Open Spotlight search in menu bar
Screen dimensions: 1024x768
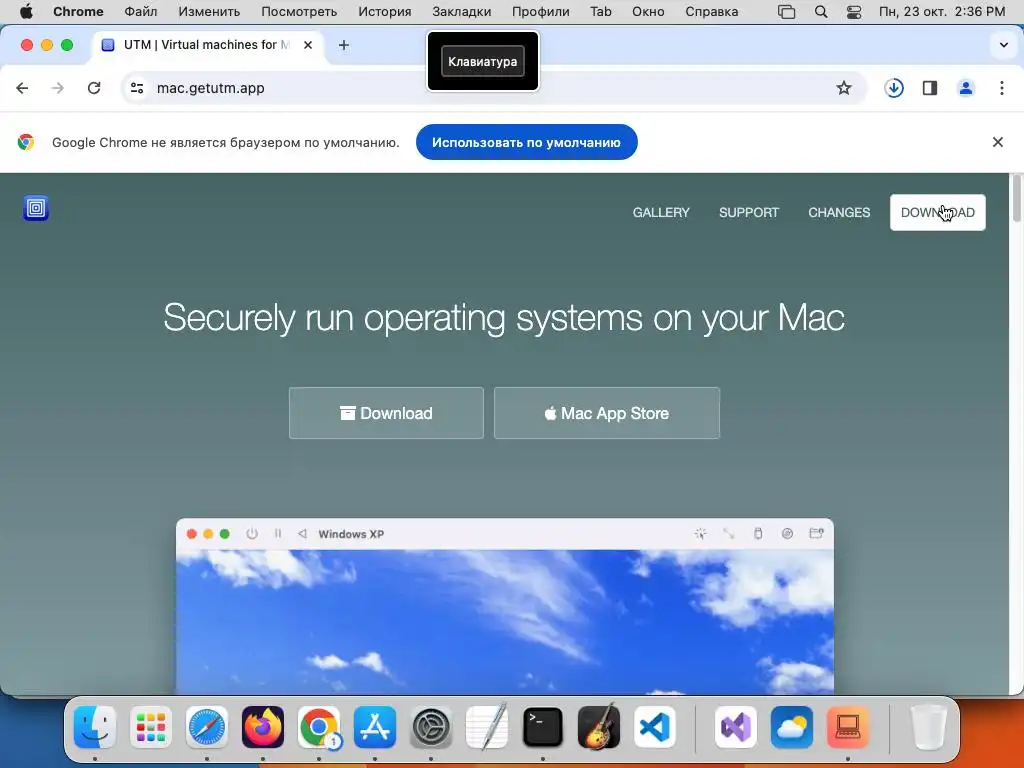(821, 12)
